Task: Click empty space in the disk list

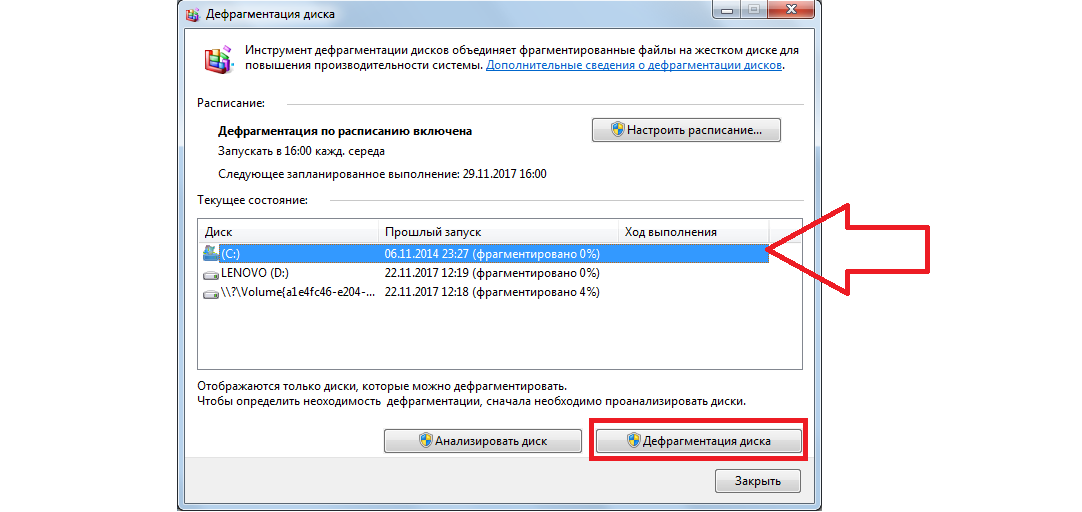Action: (500, 340)
